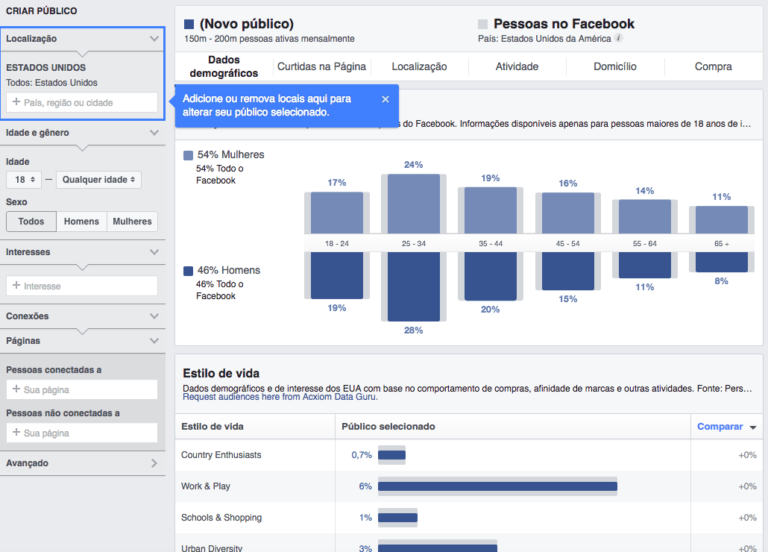Open the Comparar dropdown
The image size is (768, 552).
726,427
